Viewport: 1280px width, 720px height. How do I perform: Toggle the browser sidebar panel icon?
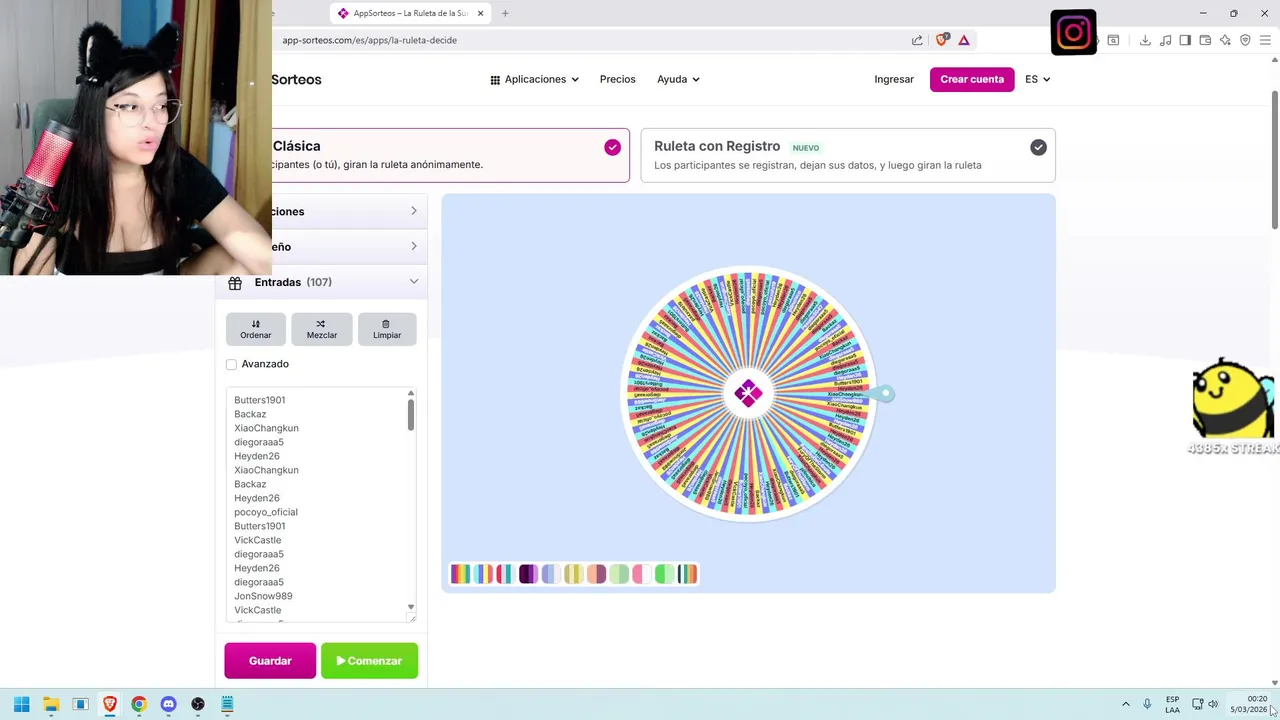click(1185, 40)
